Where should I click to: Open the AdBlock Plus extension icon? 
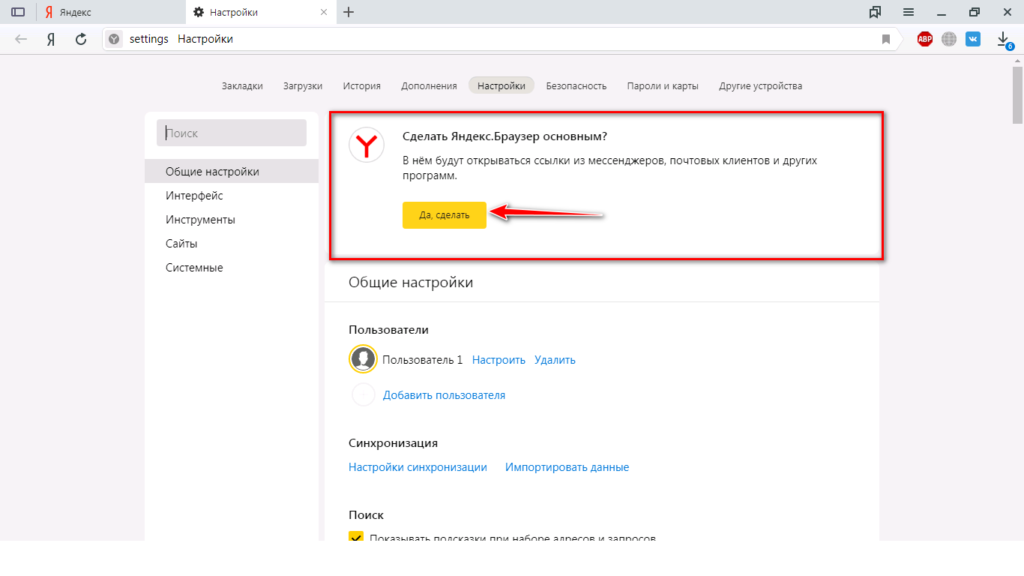coord(925,39)
